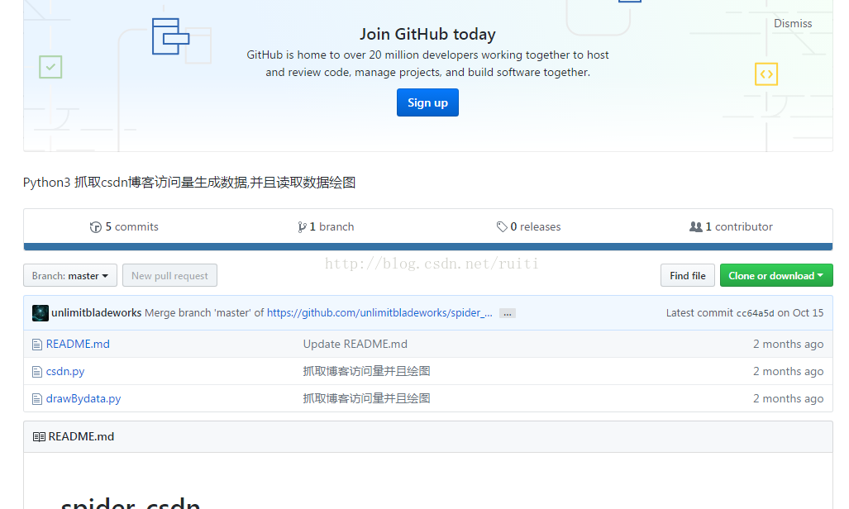Click the drawBydata.py file icon
The height and width of the screenshot is (509, 849).
[x=37, y=398]
